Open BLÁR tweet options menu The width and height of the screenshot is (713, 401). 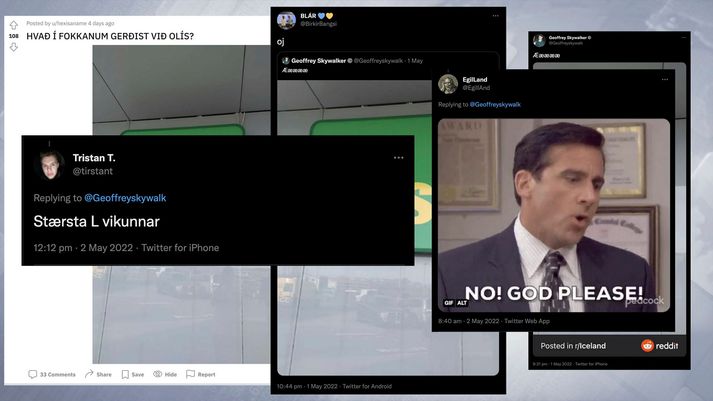coord(495,15)
